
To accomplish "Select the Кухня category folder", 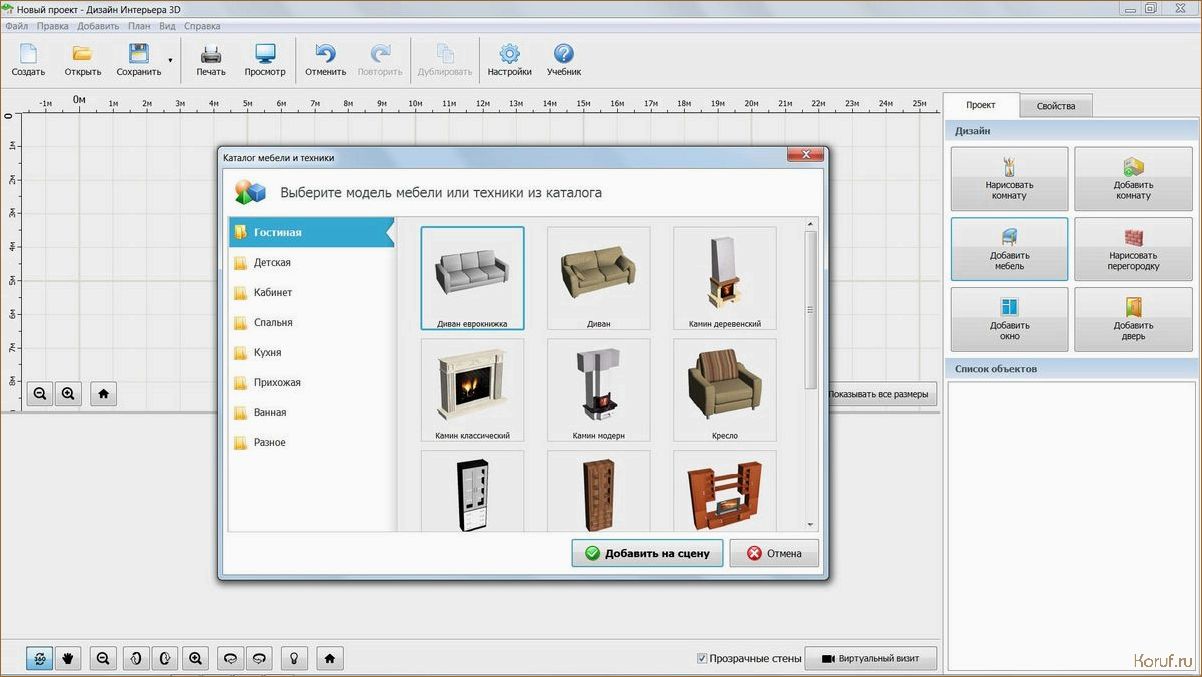I will [x=311, y=352].
